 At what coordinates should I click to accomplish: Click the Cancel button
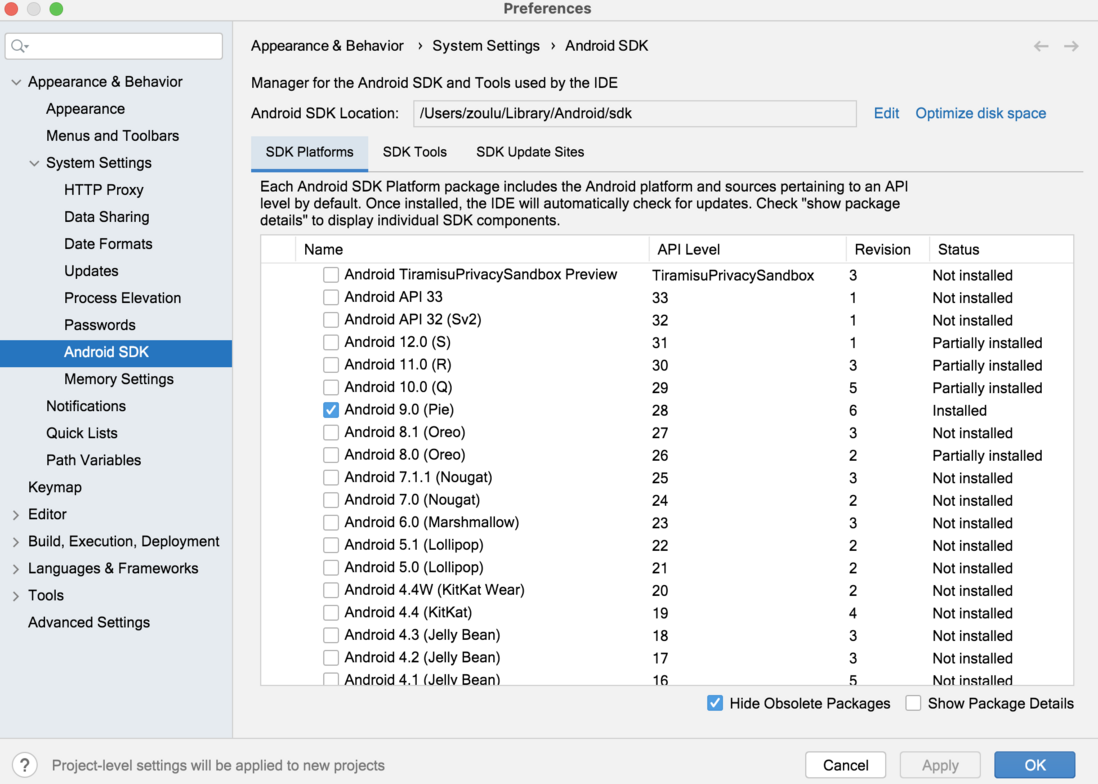(845, 765)
